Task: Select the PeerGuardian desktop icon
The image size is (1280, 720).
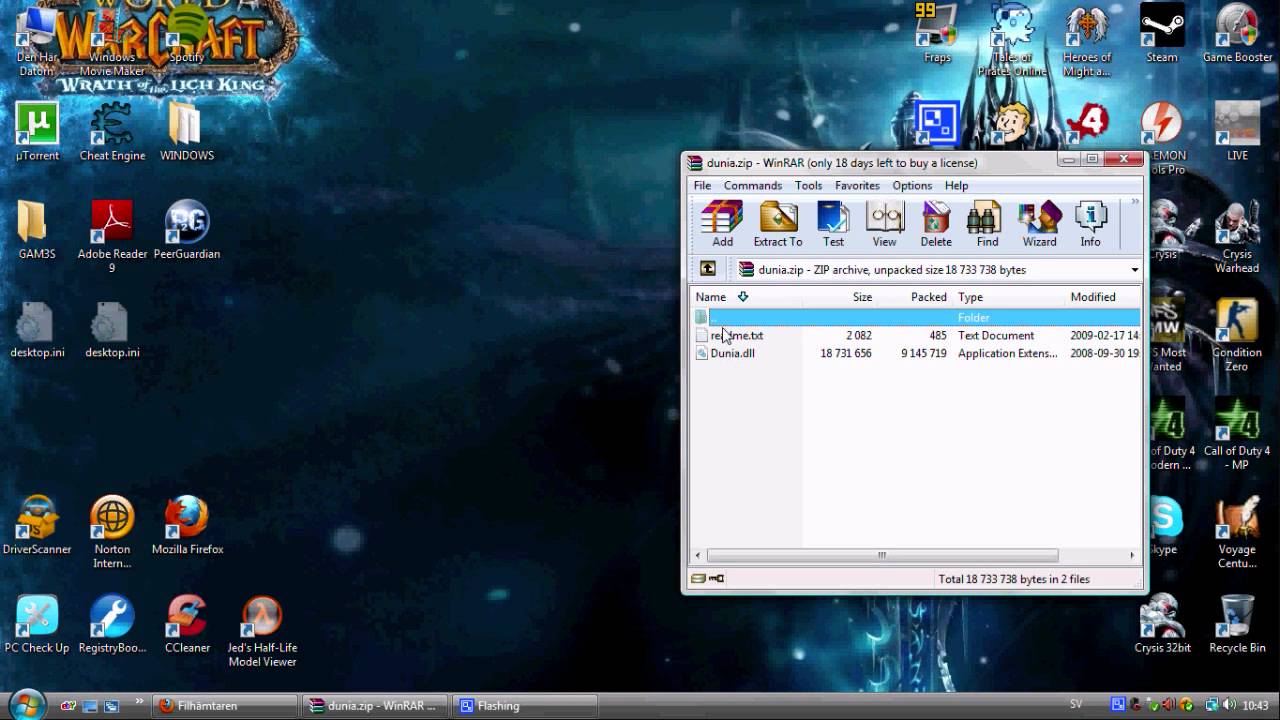Action: coord(187,231)
